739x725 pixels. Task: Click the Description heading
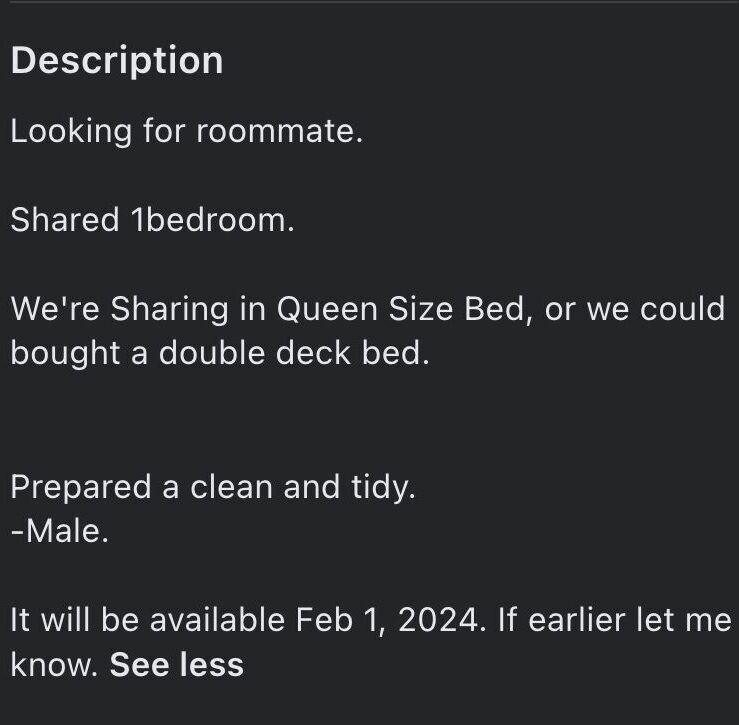point(117,60)
